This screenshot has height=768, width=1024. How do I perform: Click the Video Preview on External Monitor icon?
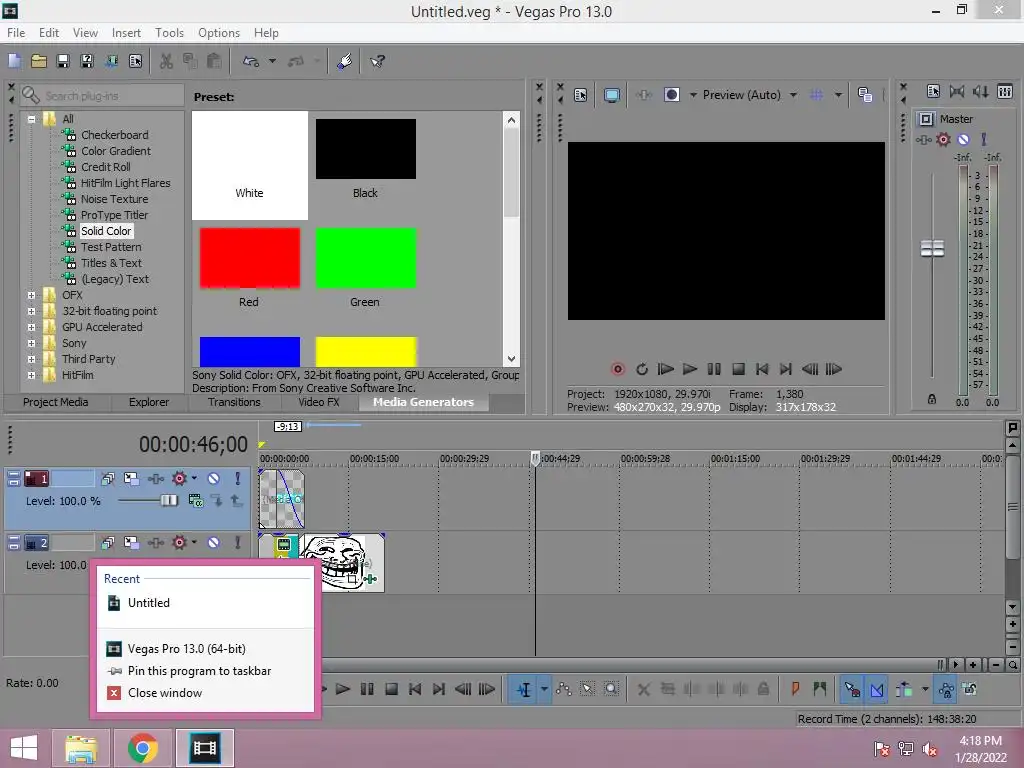[x=612, y=95]
